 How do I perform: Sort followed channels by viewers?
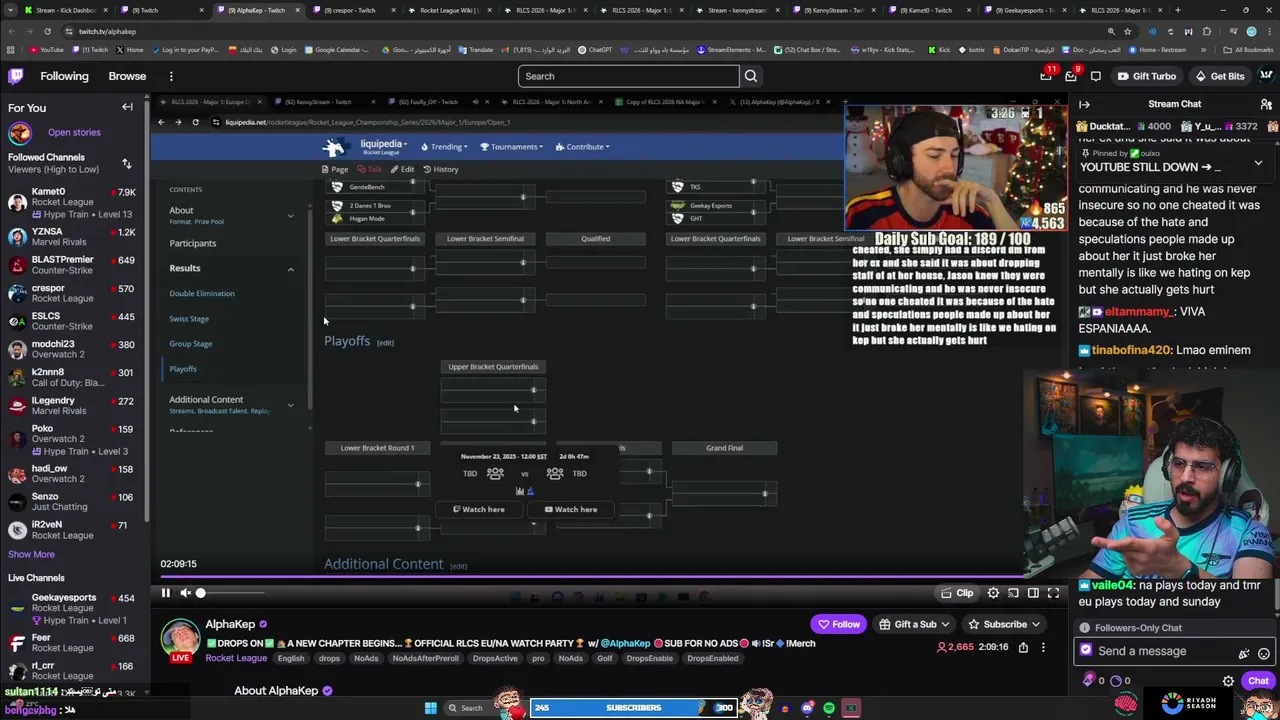(127, 163)
